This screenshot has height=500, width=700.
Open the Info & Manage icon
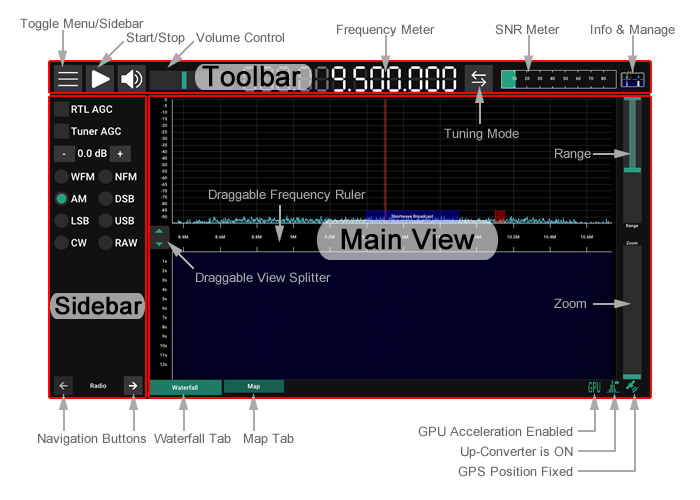coord(631,78)
